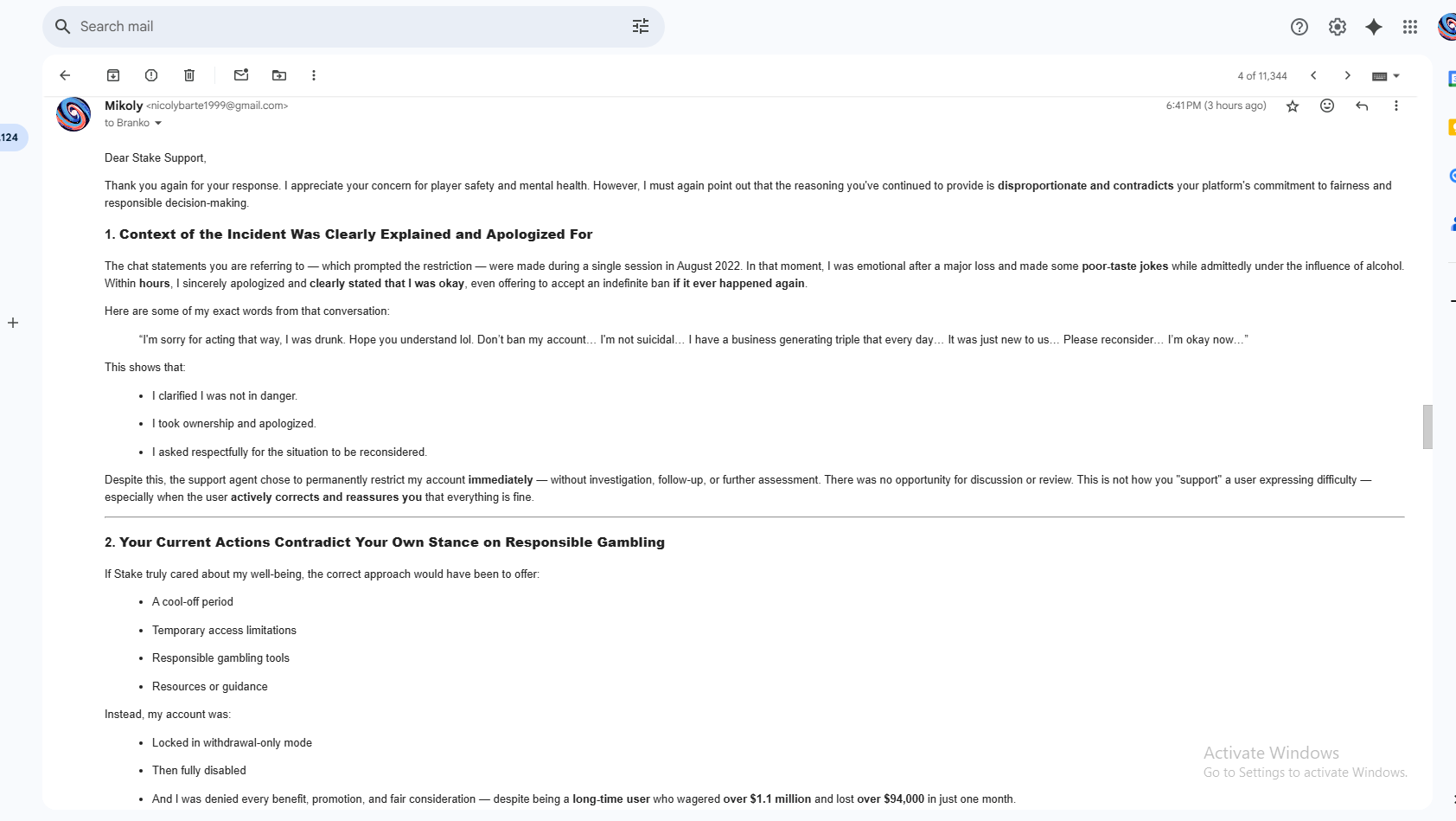
Task: Click the plus icon on left edge
Action: 13,323
